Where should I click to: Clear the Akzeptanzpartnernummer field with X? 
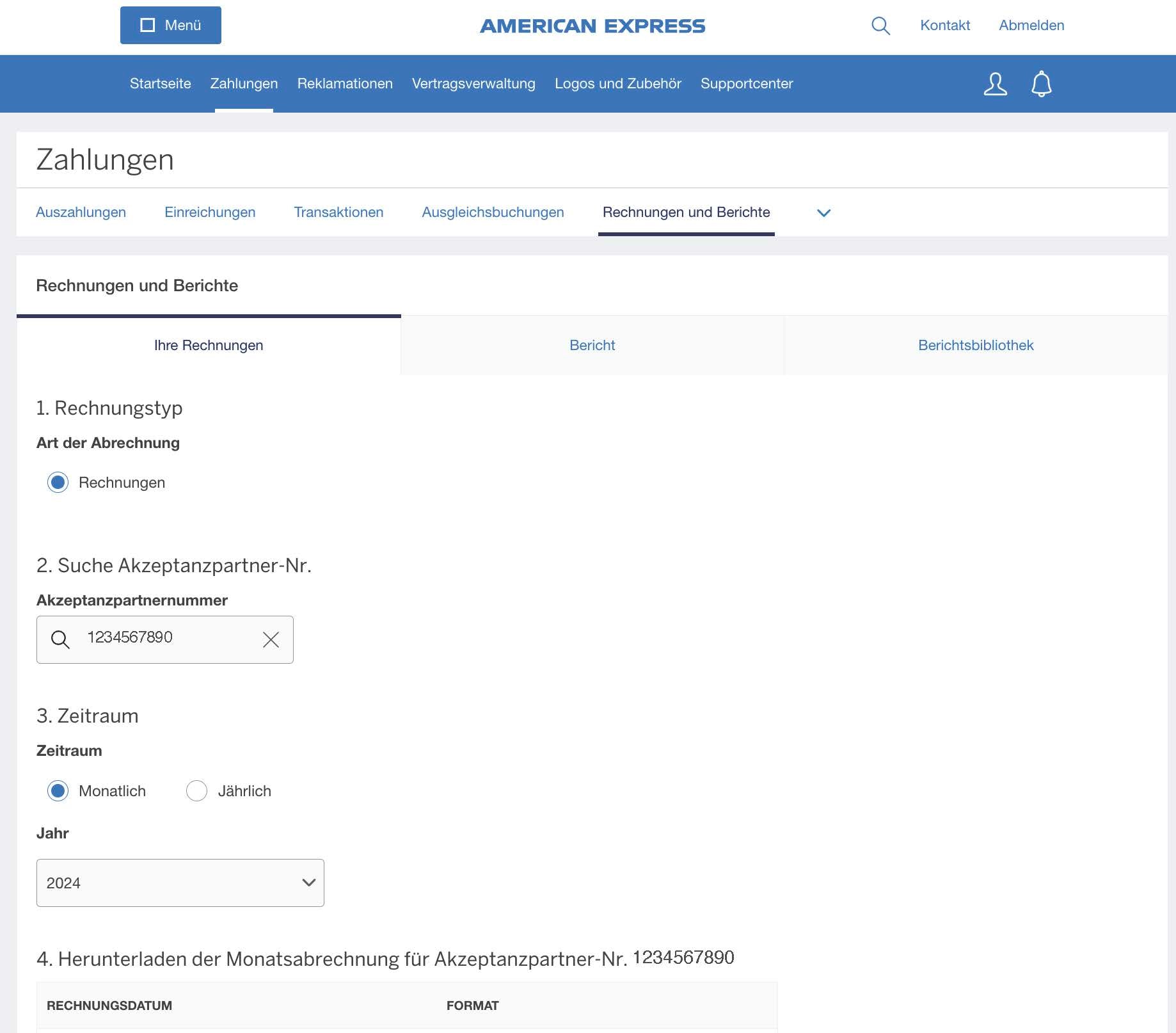point(271,639)
